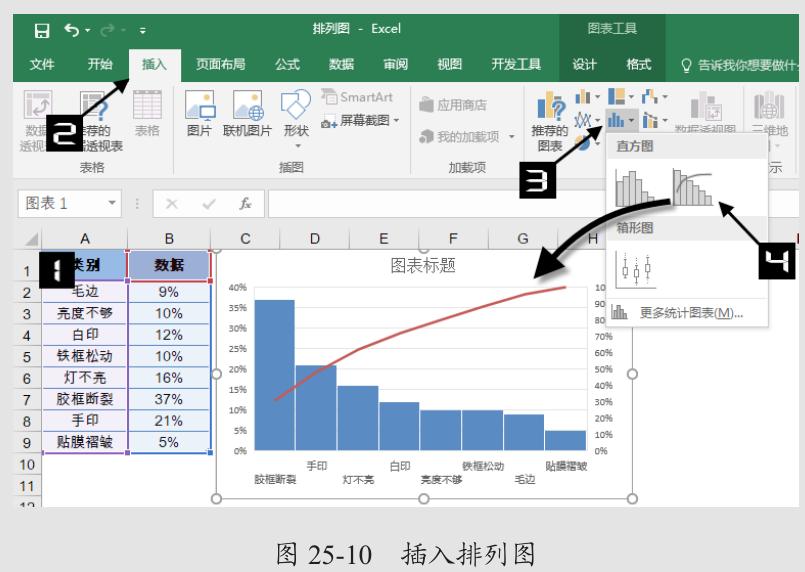Click cell containing 亮度不够

coord(85,313)
